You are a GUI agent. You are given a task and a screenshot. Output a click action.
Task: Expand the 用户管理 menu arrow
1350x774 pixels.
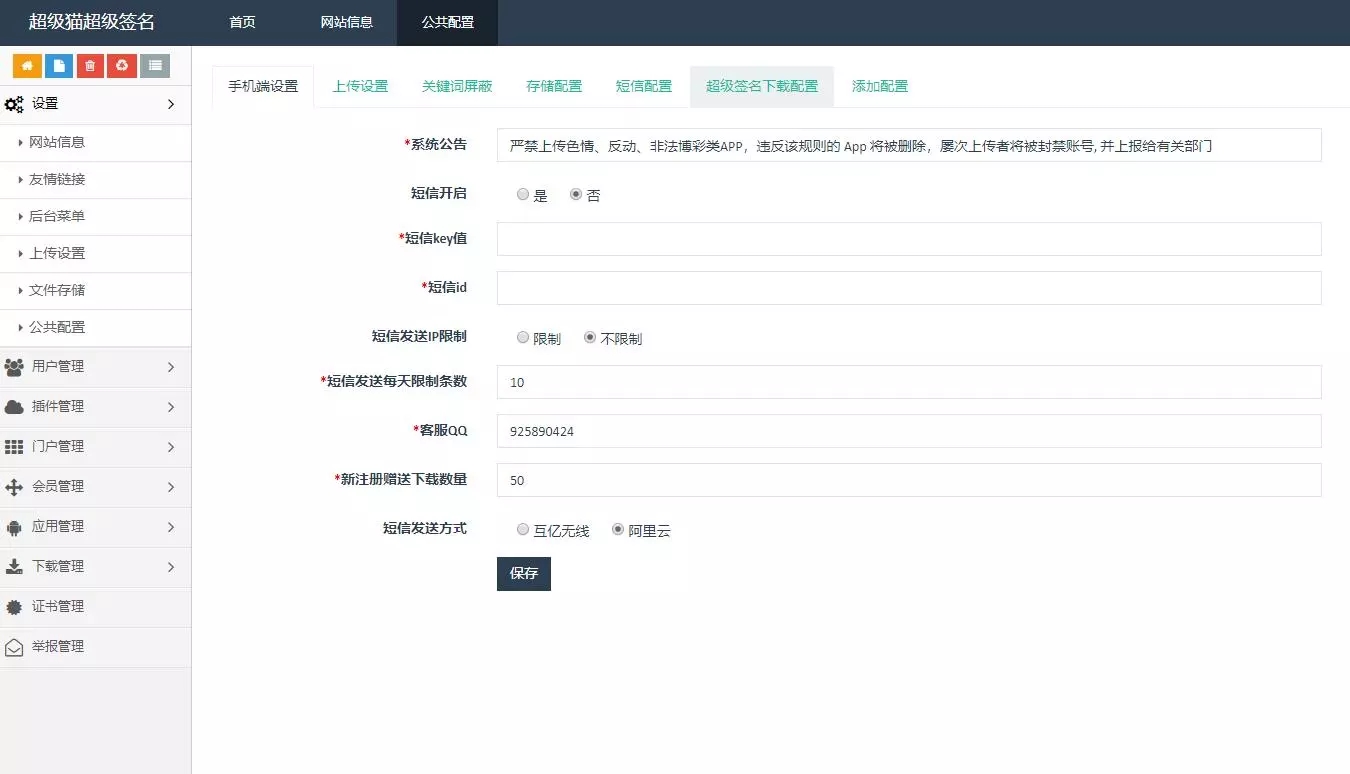point(171,367)
